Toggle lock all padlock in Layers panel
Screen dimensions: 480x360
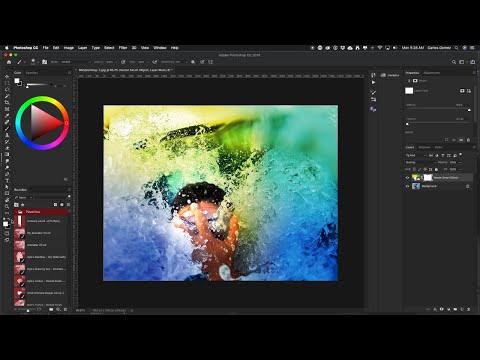coord(436,169)
